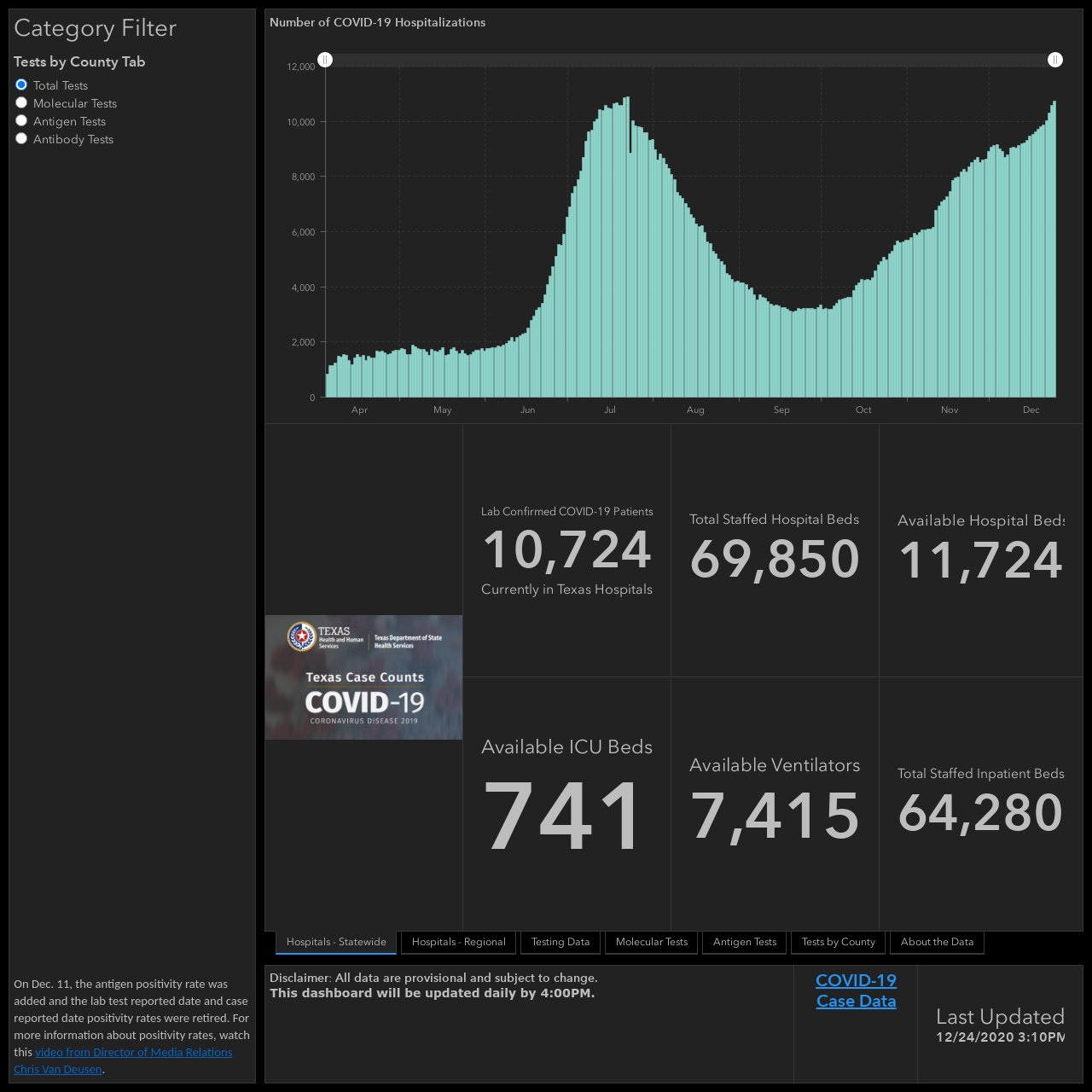Viewport: 1092px width, 1092px height.
Task: Click the Lab Confirmed COVID-19 Patients number
Action: click(x=567, y=550)
